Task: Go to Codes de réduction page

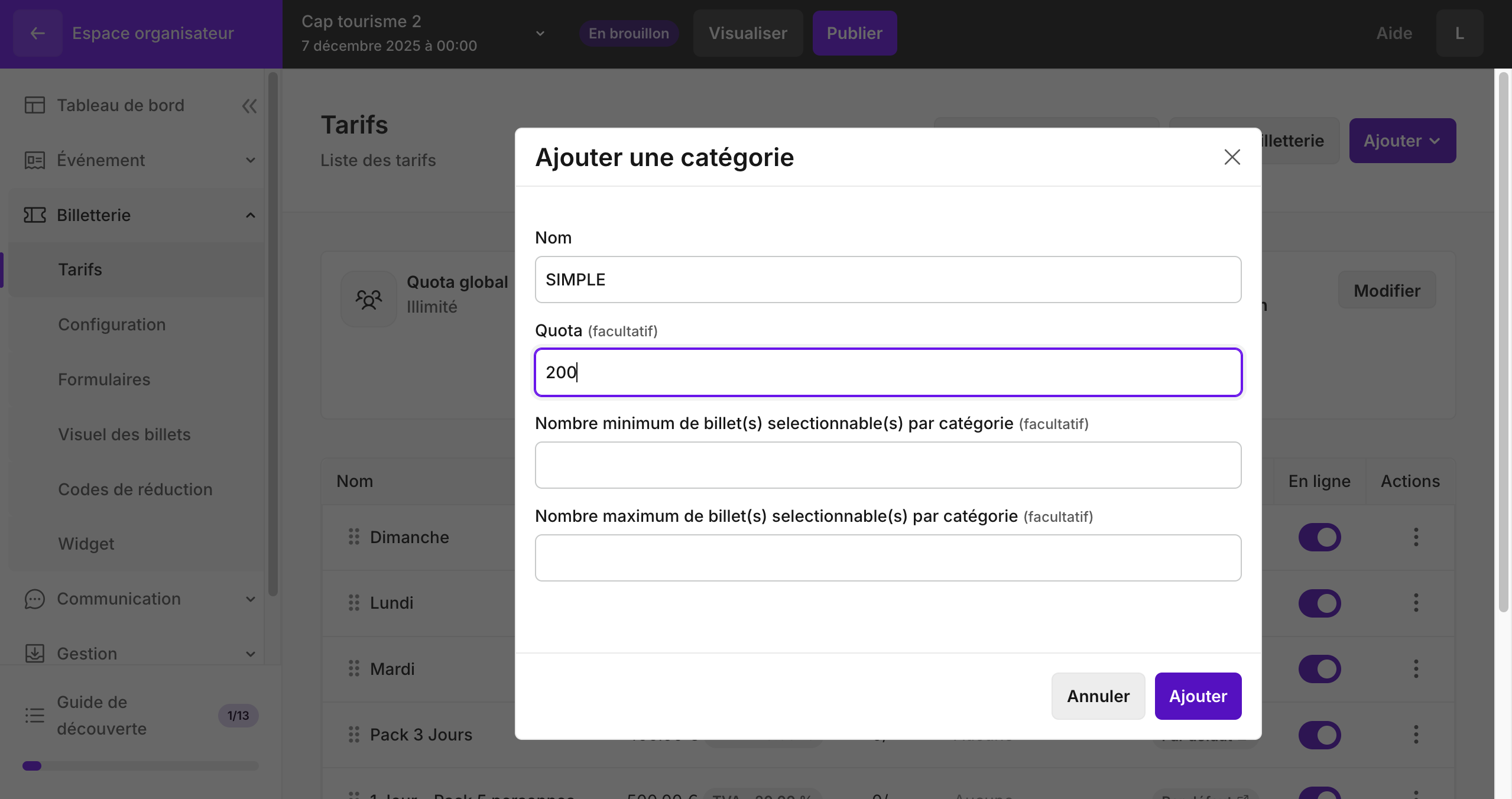Action: pyautogui.click(x=135, y=489)
